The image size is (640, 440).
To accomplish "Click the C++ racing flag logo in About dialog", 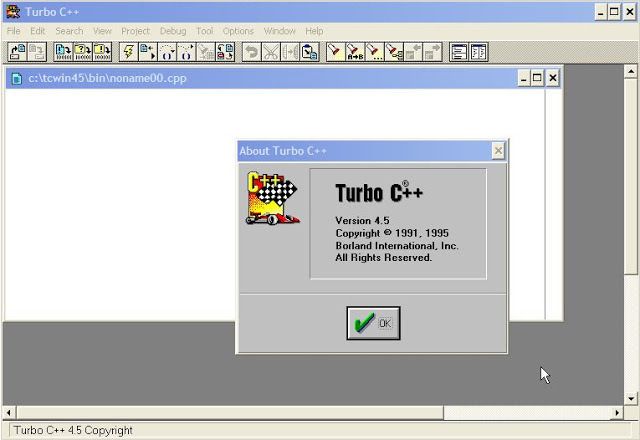I will tap(273, 198).
